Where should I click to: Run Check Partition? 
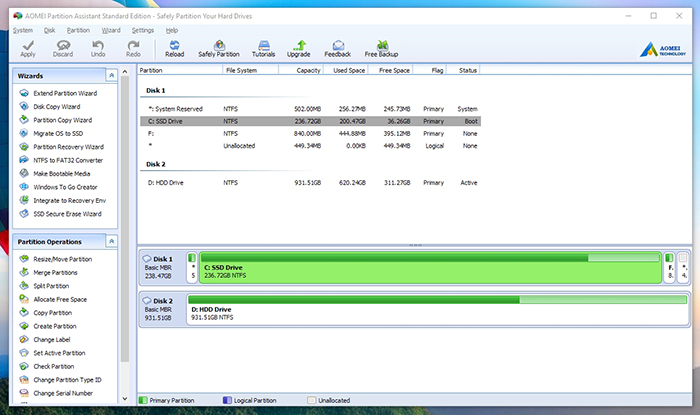pyautogui.click(x=54, y=366)
